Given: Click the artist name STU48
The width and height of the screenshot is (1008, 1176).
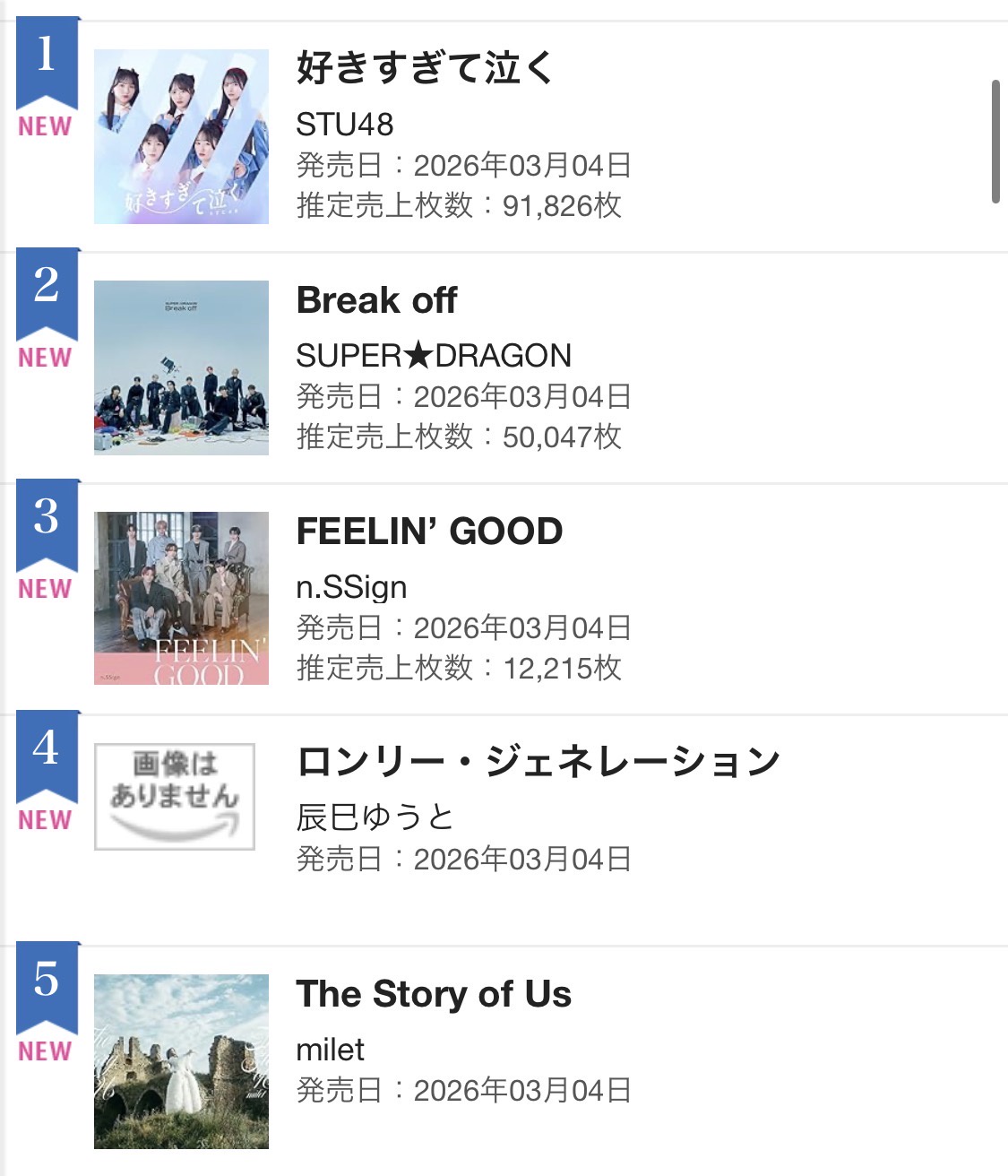Looking at the screenshot, I should pyautogui.click(x=345, y=125).
